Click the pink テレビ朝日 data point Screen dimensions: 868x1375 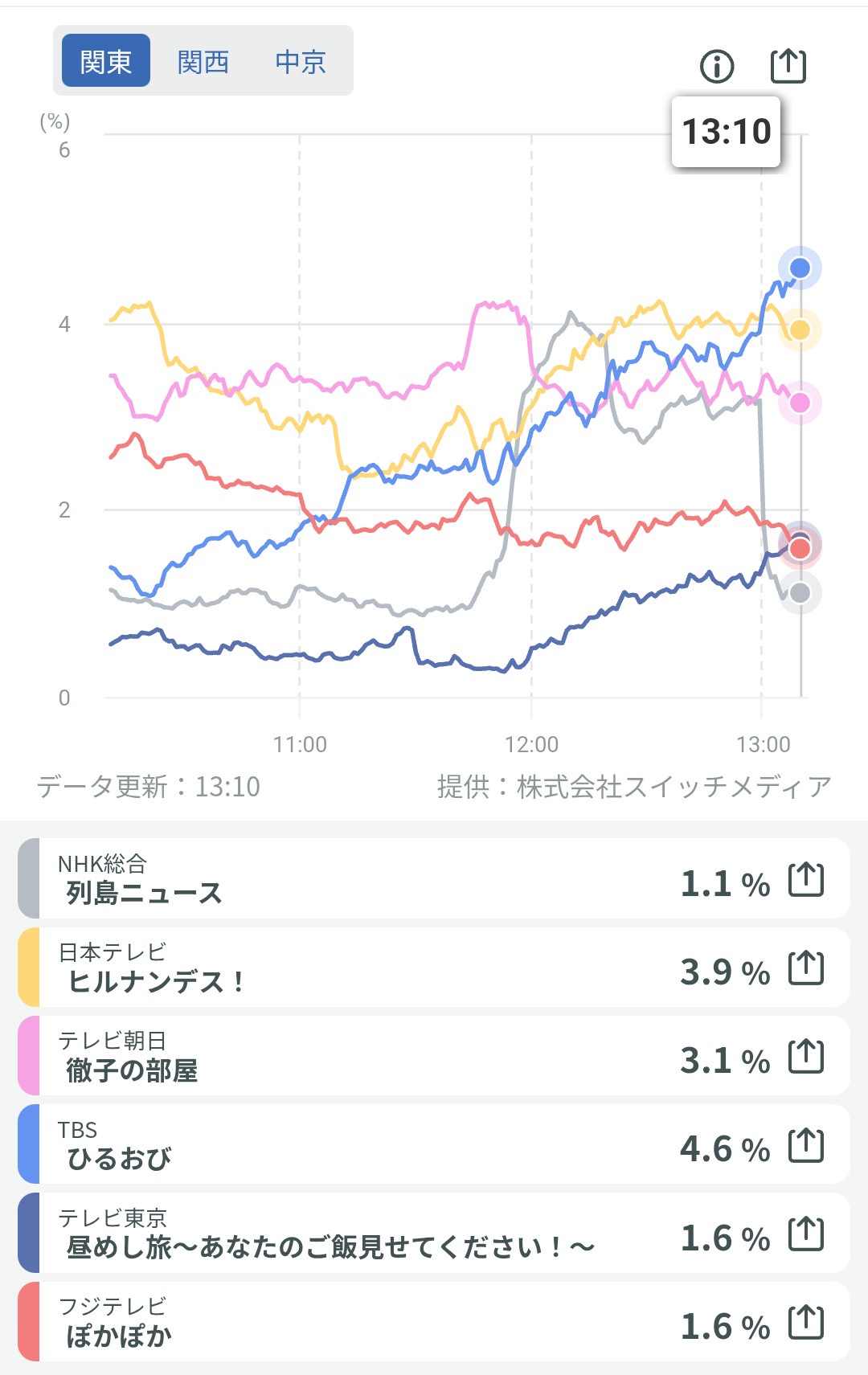[800, 403]
